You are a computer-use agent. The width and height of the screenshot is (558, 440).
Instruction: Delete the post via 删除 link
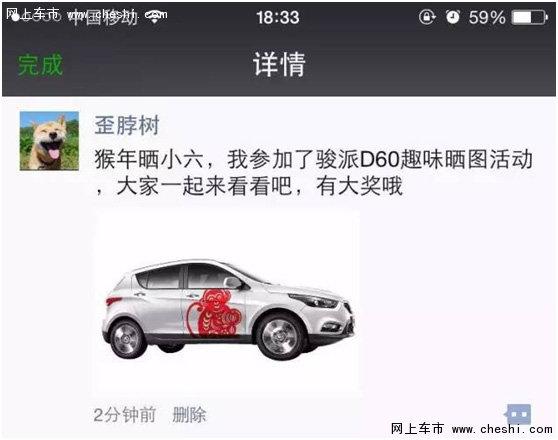pos(189,414)
